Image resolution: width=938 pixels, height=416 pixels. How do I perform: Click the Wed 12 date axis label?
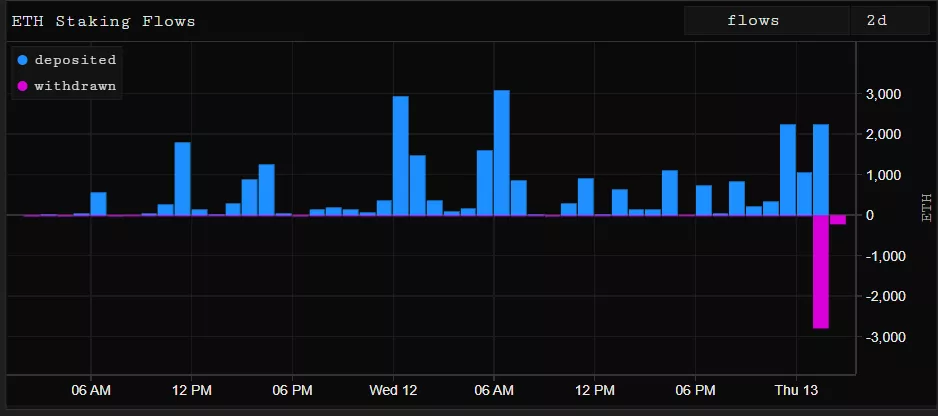coord(393,390)
